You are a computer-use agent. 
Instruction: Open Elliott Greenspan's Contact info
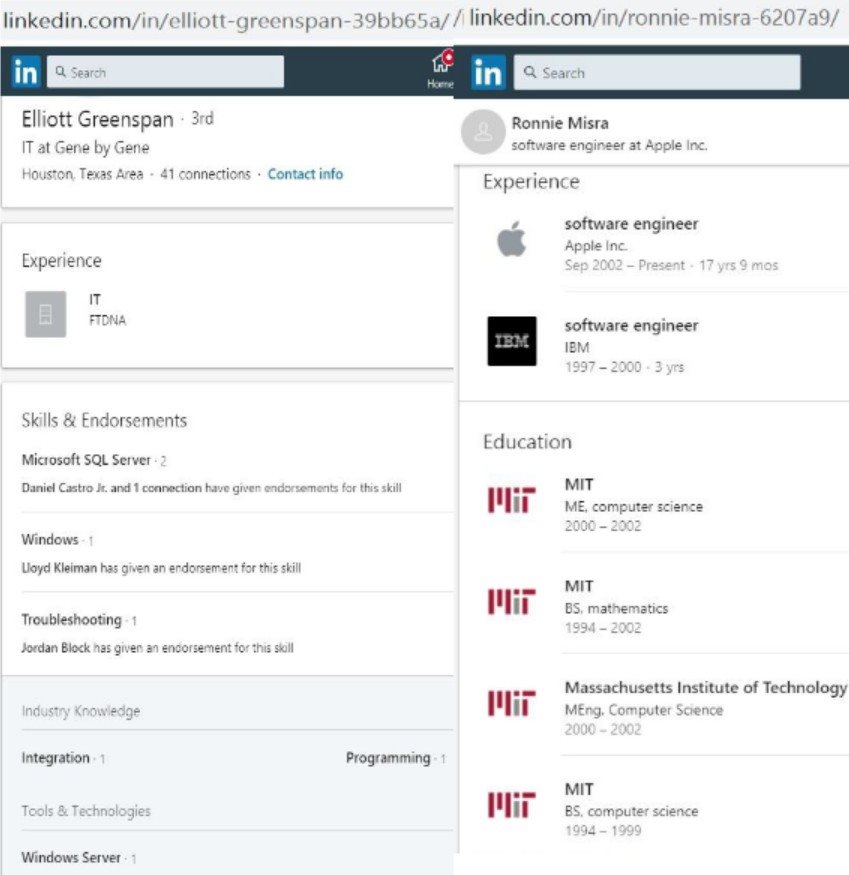pos(305,174)
